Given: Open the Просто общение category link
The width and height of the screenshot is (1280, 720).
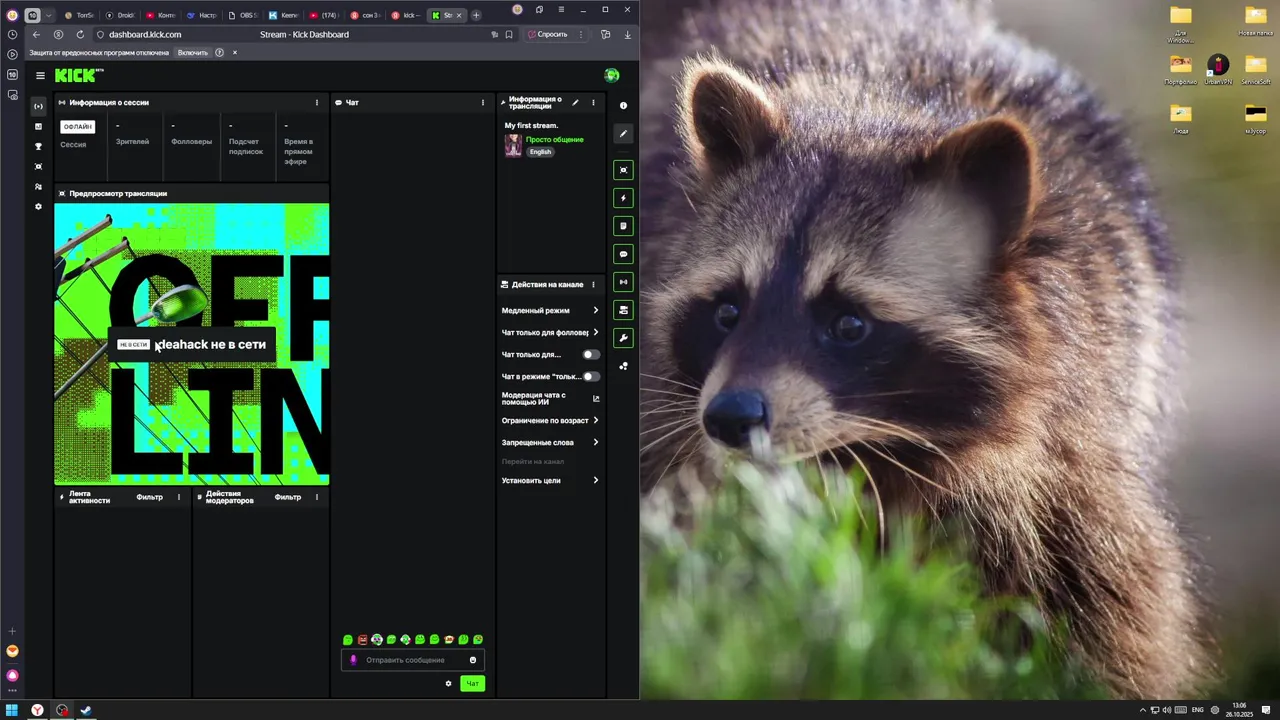Looking at the screenshot, I should (x=554, y=139).
